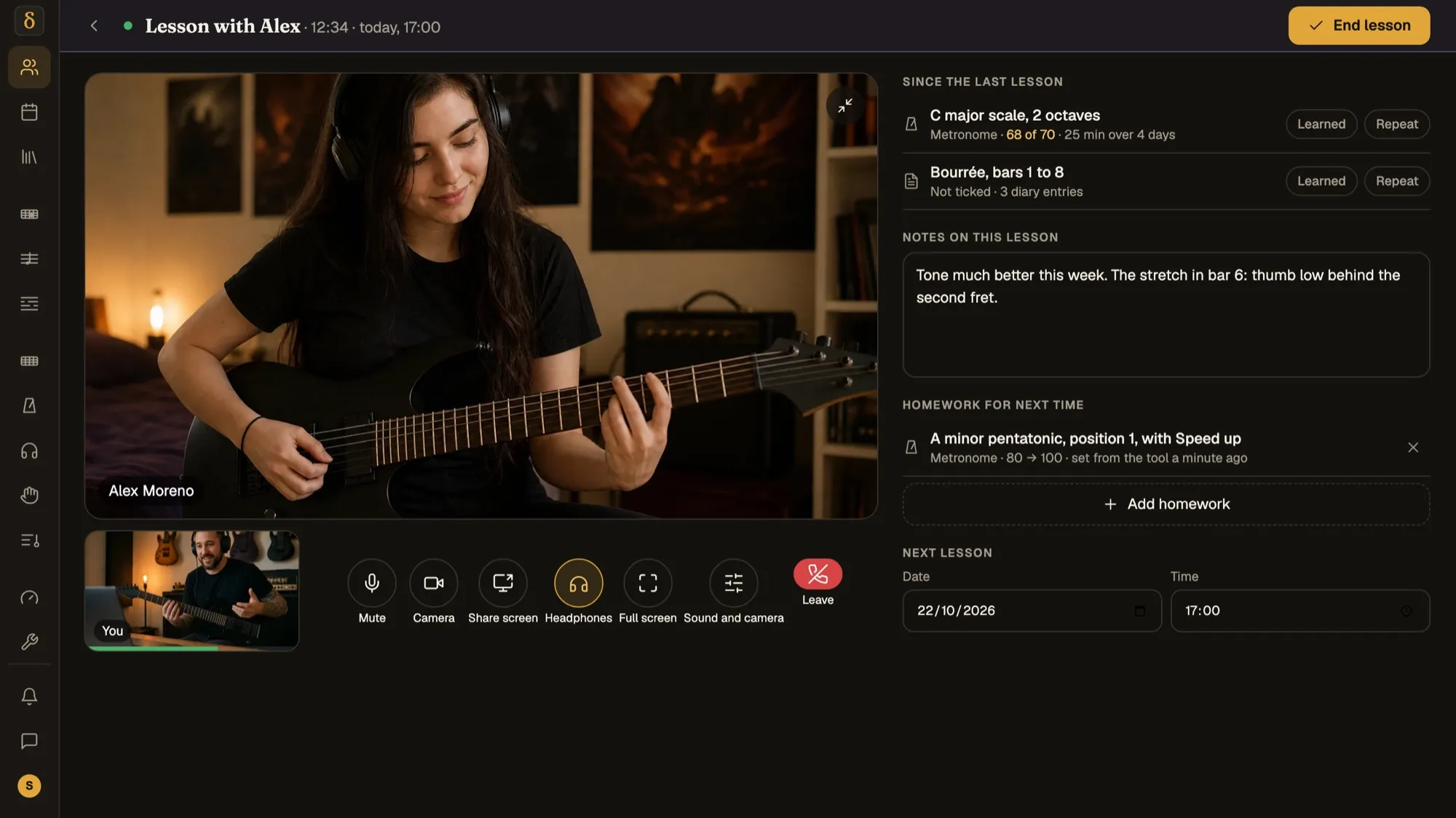Open the calendar icon in sidebar

click(x=29, y=112)
